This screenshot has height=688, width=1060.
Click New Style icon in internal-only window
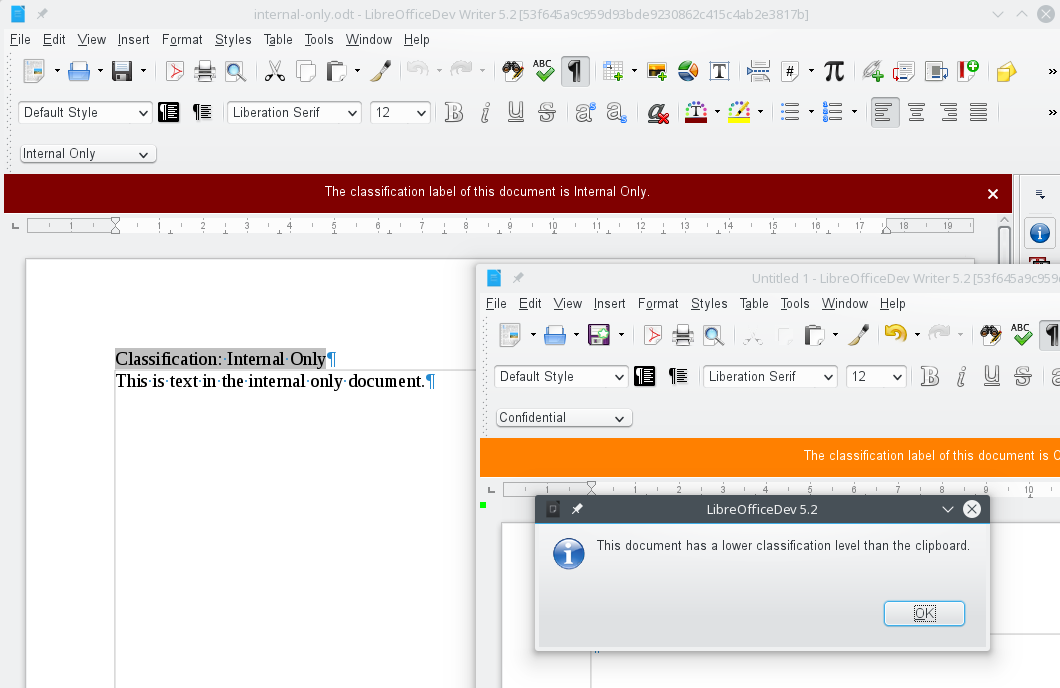pos(201,112)
